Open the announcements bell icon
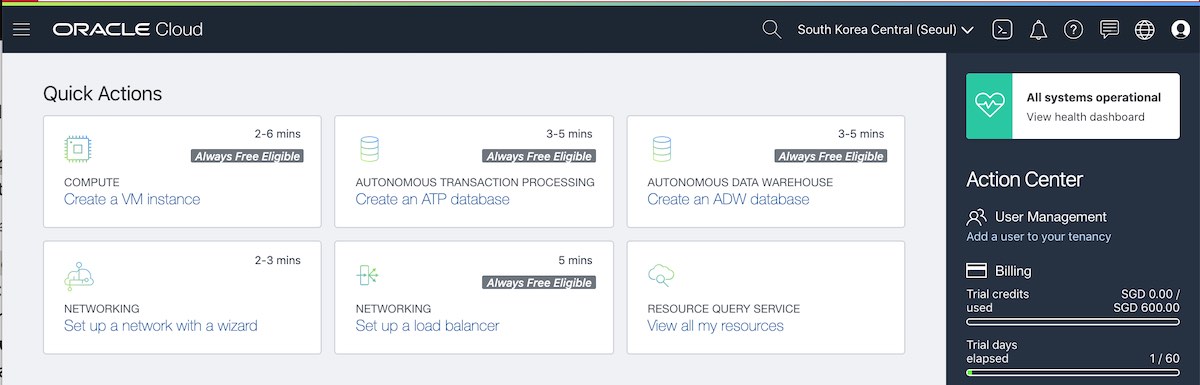 [1038, 30]
